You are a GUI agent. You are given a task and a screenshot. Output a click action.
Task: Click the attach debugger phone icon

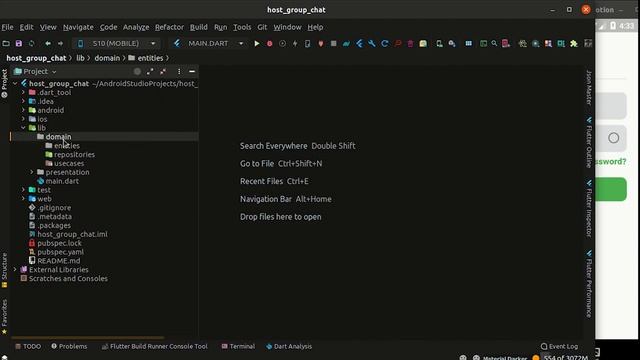pos(308,43)
